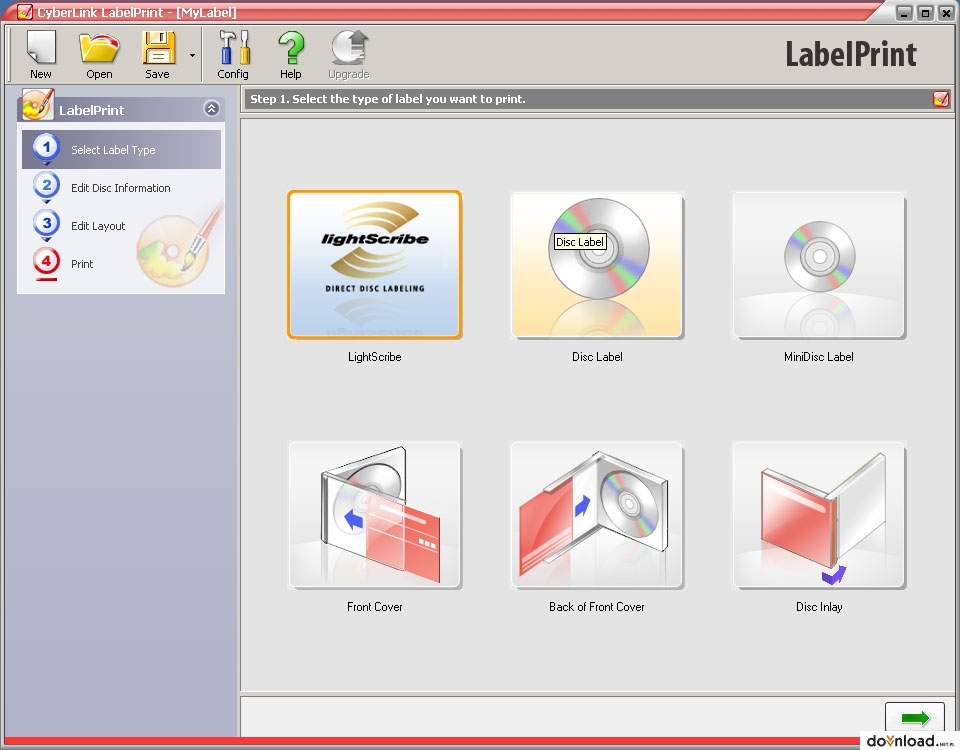The height and width of the screenshot is (750, 960).
Task: Click the Front Cover caption text
Action: 375,607
